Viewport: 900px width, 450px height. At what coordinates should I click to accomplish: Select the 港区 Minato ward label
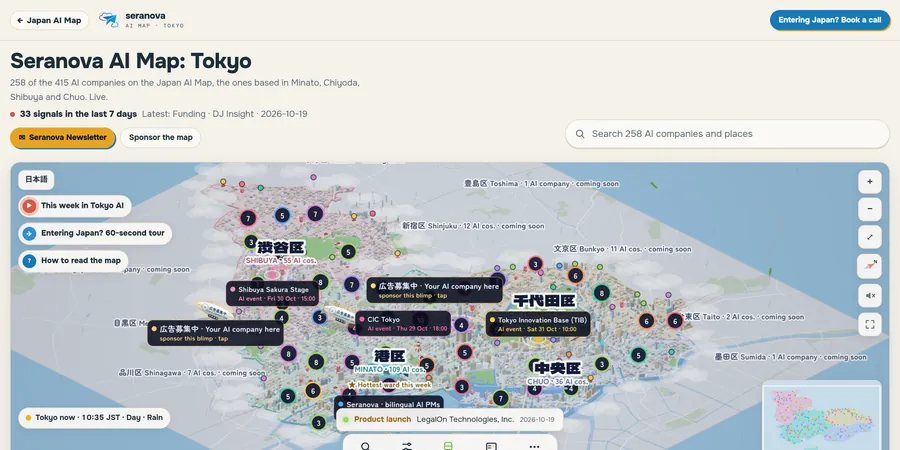390,361
